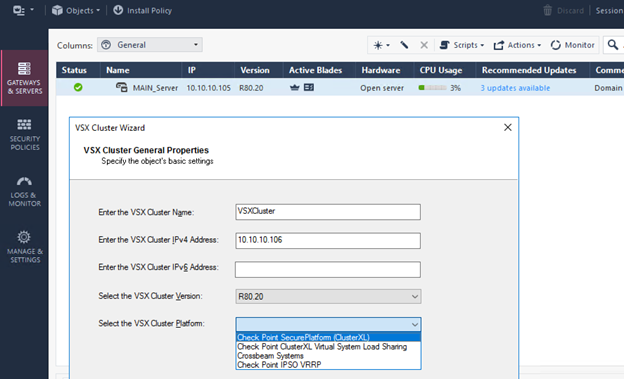
Task: Click the VSX Cluster IPv6 Address field
Action: 328,269
